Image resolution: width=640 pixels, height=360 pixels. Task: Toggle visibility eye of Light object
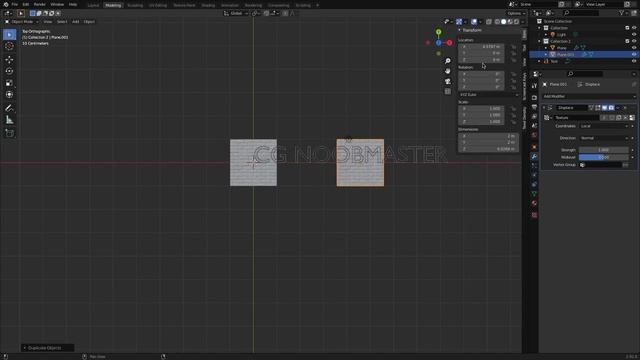click(x=634, y=35)
